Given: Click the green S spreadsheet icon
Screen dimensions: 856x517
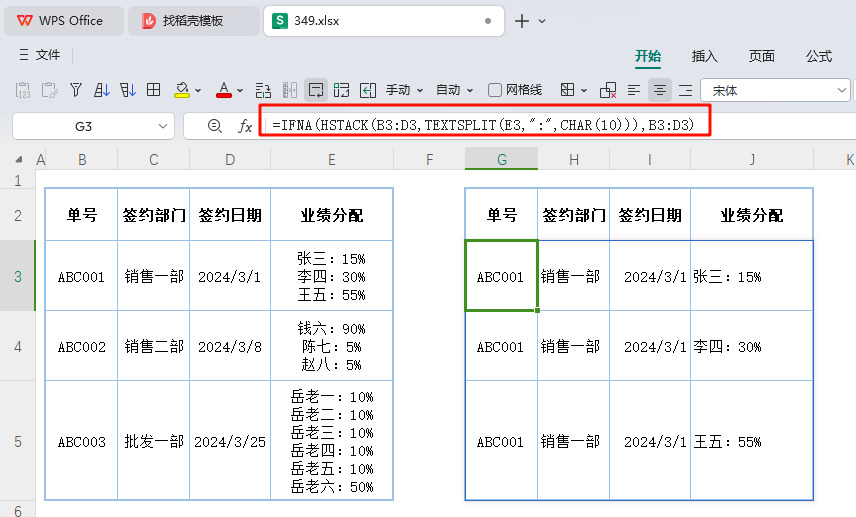Looking at the screenshot, I should coord(280,21).
